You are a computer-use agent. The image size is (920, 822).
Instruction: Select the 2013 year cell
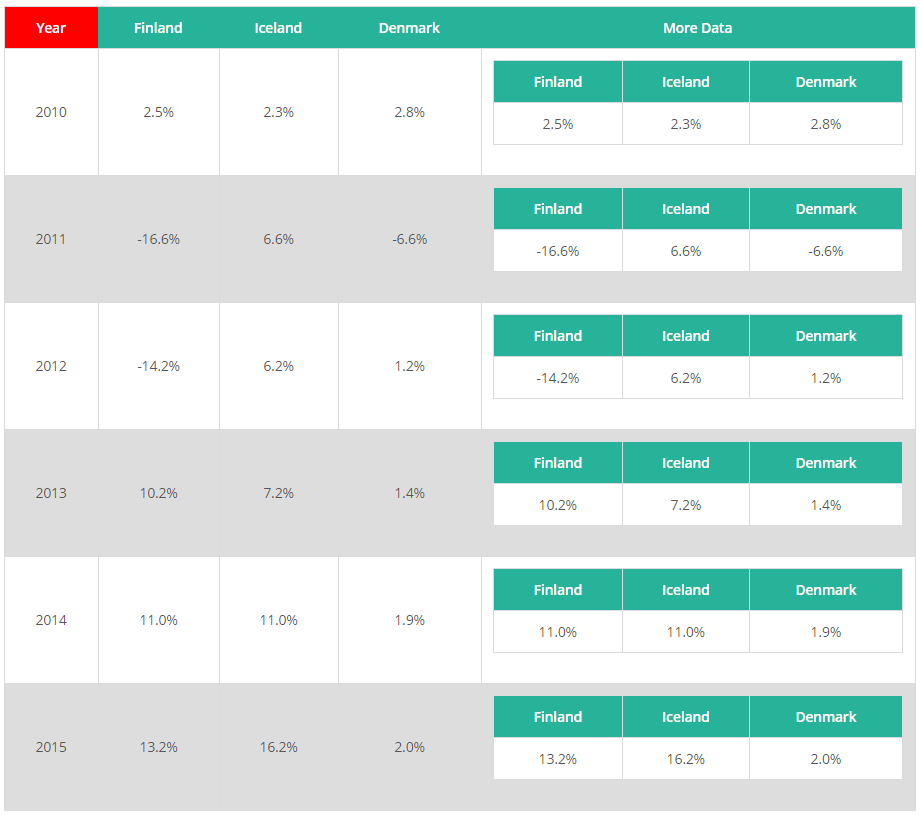pyautogui.click(x=51, y=493)
